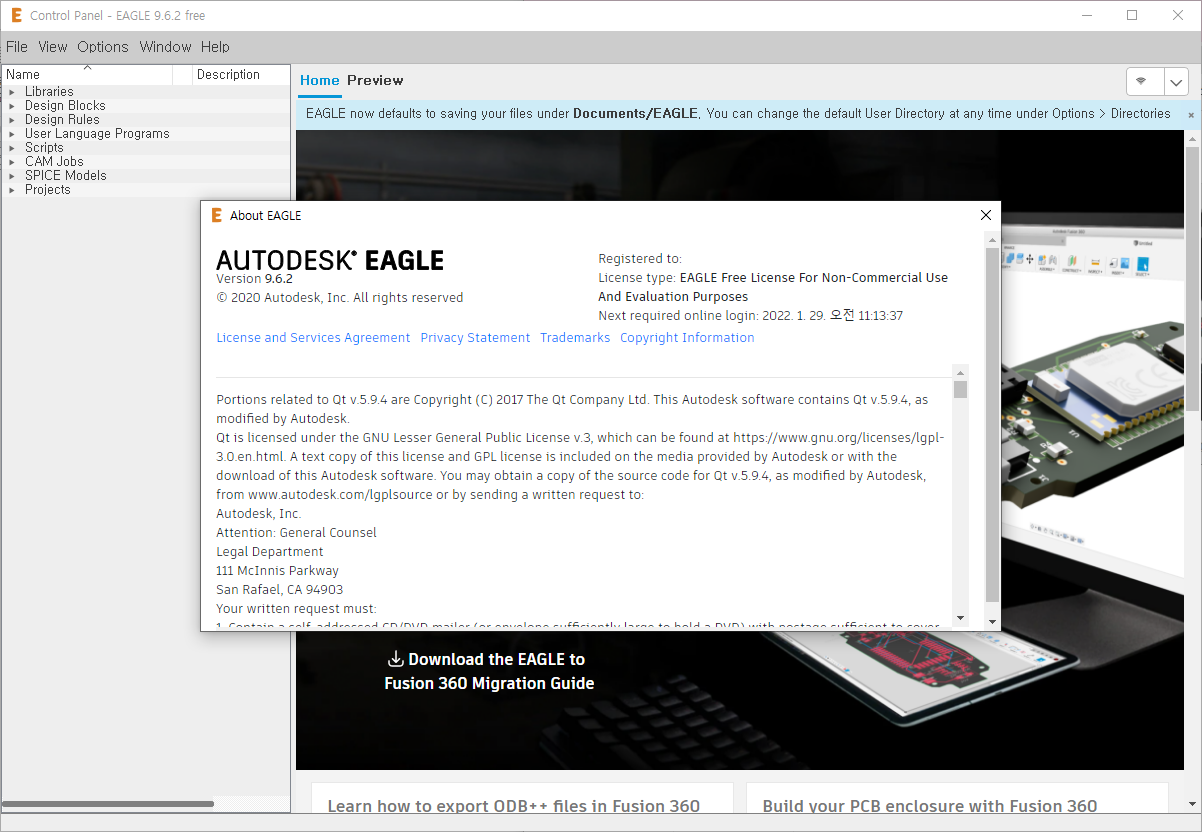Click Download the EAGLE to Fusion 360 Migration Guide
The width and height of the screenshot is (1202, 832).
tap(489, 671)
